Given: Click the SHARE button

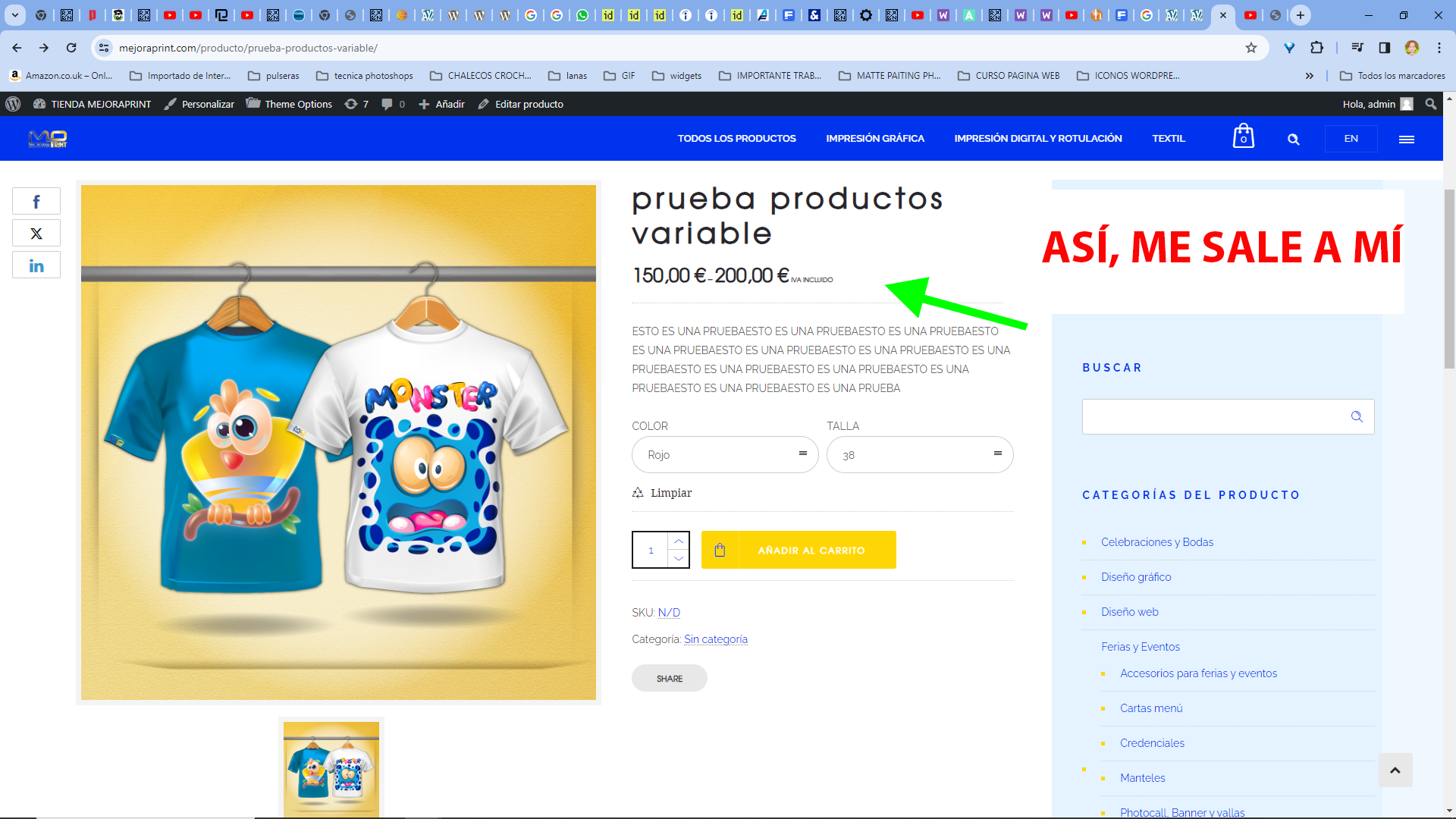Looking at the screenshot, I should pos(670,678).
